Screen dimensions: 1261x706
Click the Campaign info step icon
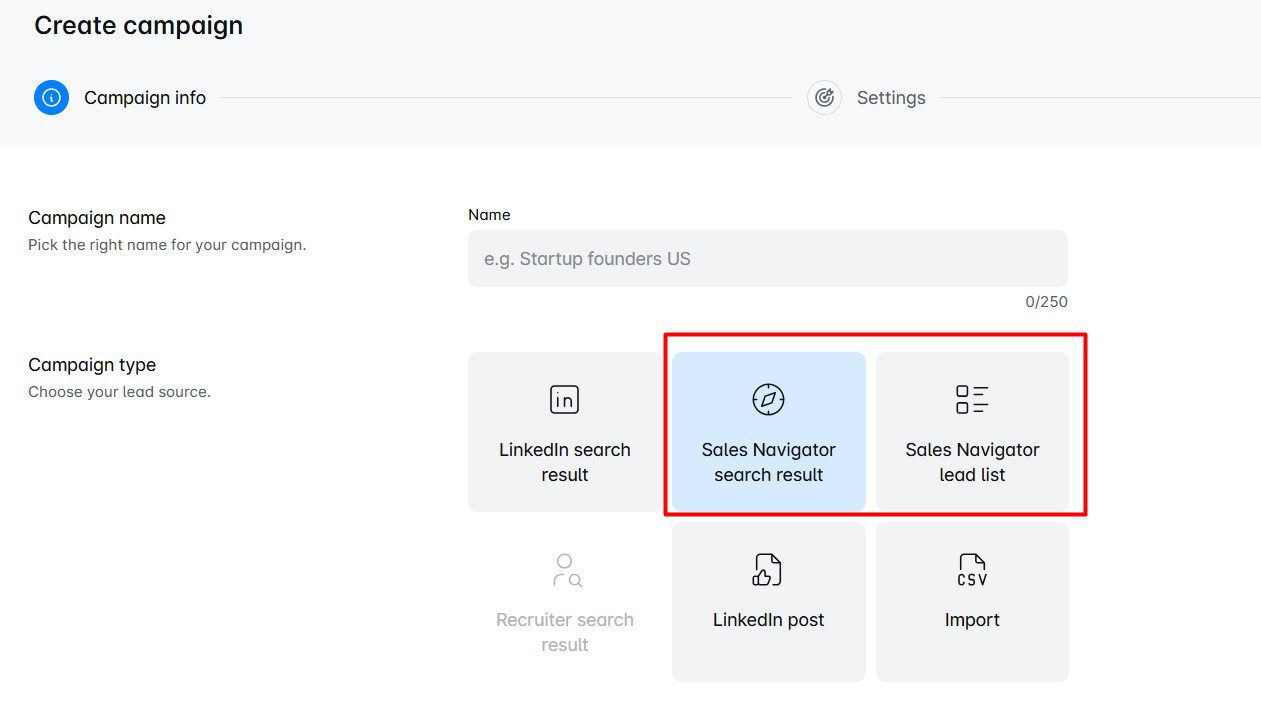click(51, 97)
